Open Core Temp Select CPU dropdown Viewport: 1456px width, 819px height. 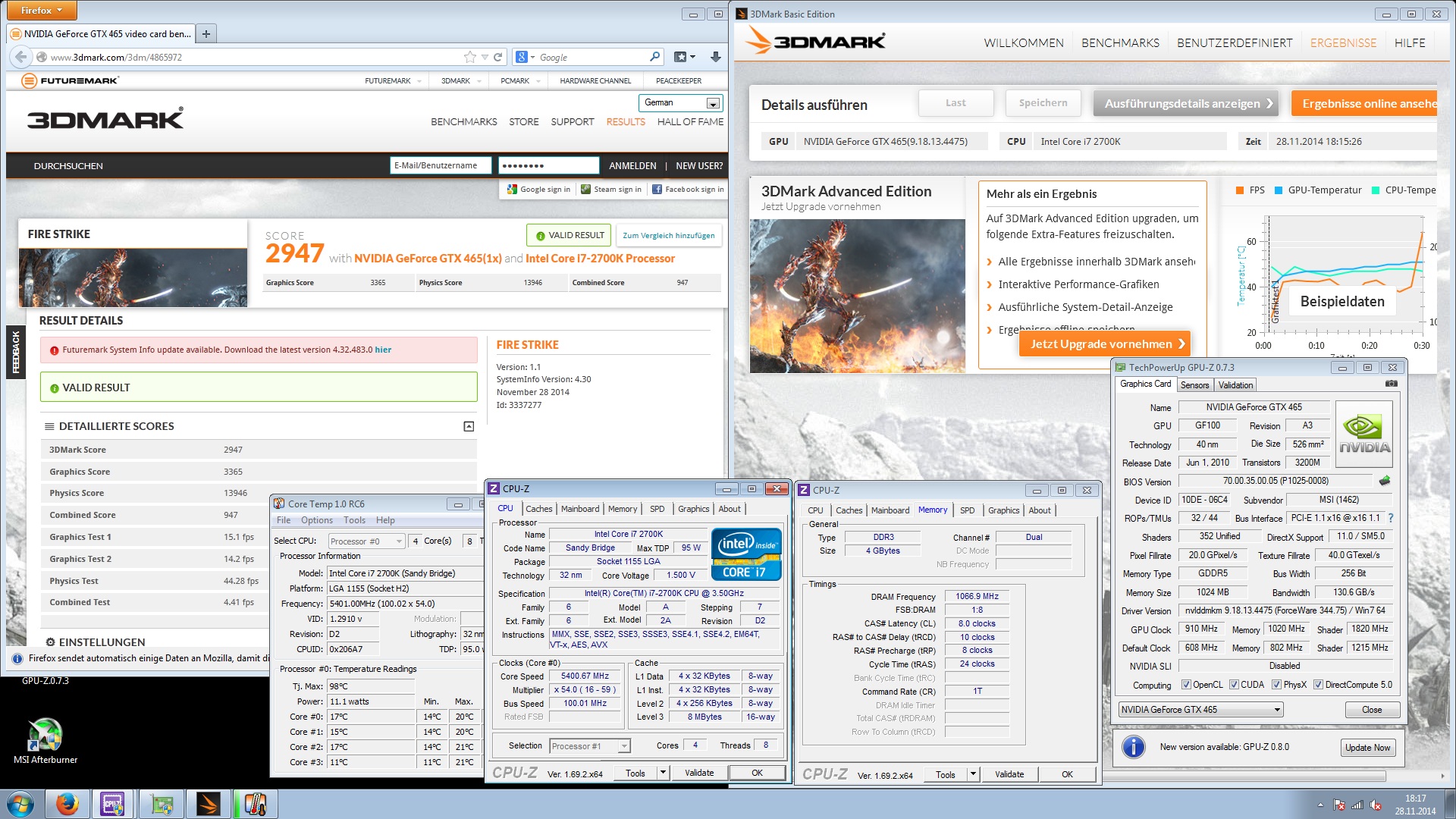coord(367,541)
